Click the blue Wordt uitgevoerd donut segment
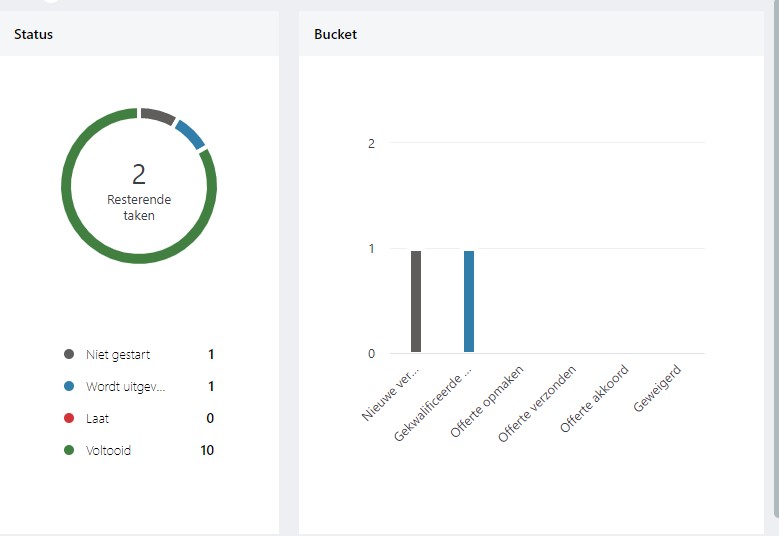Image resolution: width=779 pixels, height=536 pixels. [x=190, y=134]
